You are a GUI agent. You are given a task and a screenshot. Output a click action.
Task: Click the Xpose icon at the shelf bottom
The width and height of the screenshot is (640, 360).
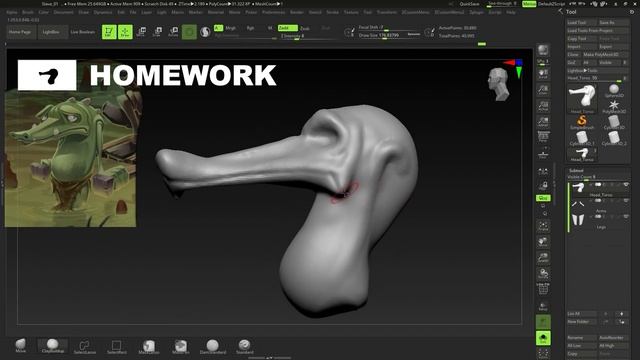pos(543,353)
